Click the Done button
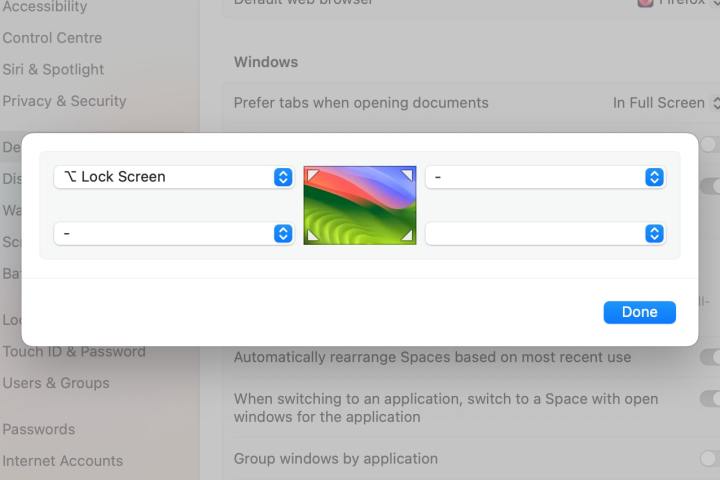The width and height of the screenshot is (720, 480). point(639,312)
